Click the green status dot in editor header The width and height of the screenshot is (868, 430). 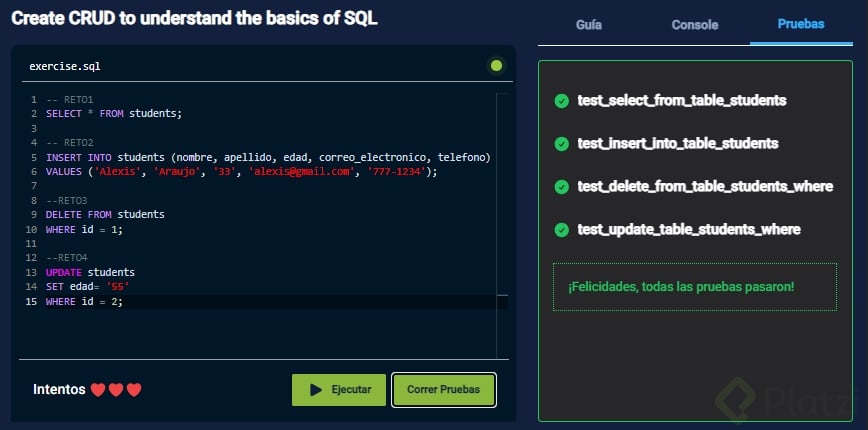[496, 66]
